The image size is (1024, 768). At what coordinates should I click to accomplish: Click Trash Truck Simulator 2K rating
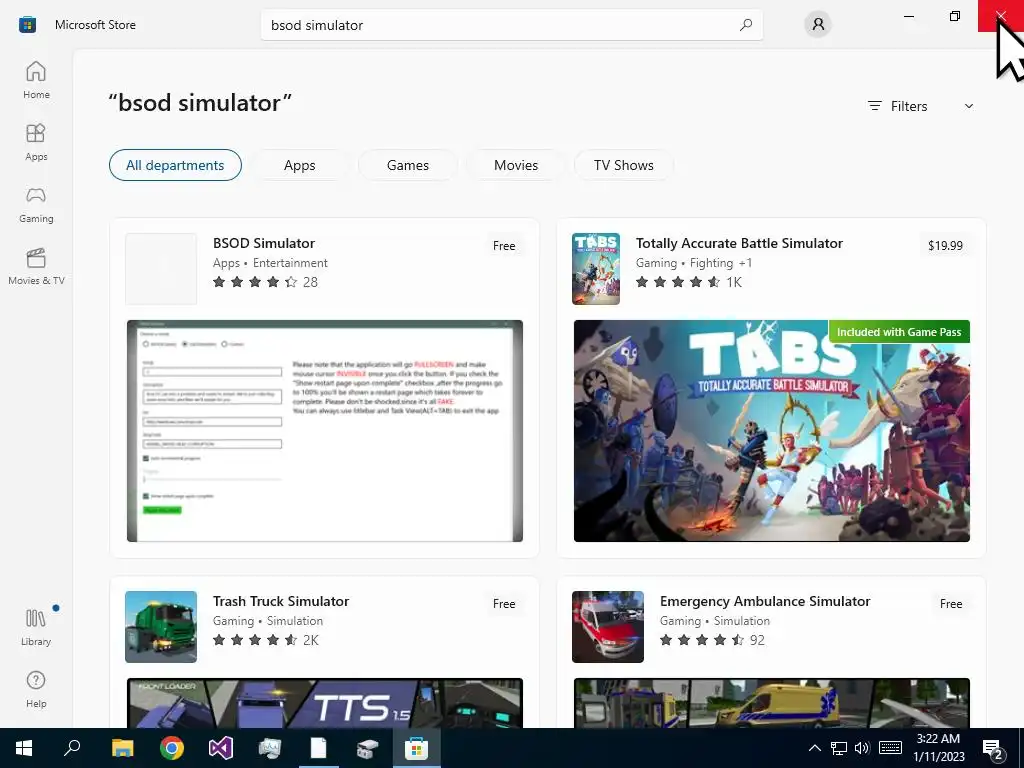click(x=266, y=640)
